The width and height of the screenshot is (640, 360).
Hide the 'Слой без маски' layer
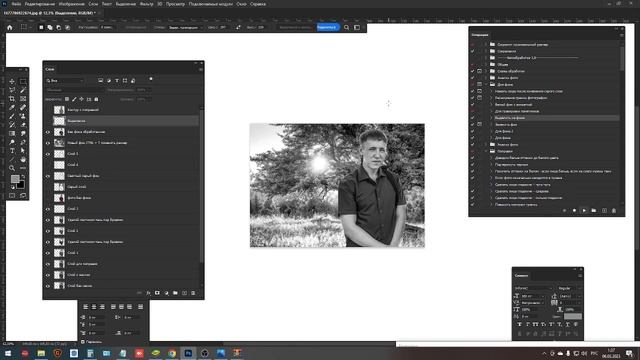pos(48,286)
